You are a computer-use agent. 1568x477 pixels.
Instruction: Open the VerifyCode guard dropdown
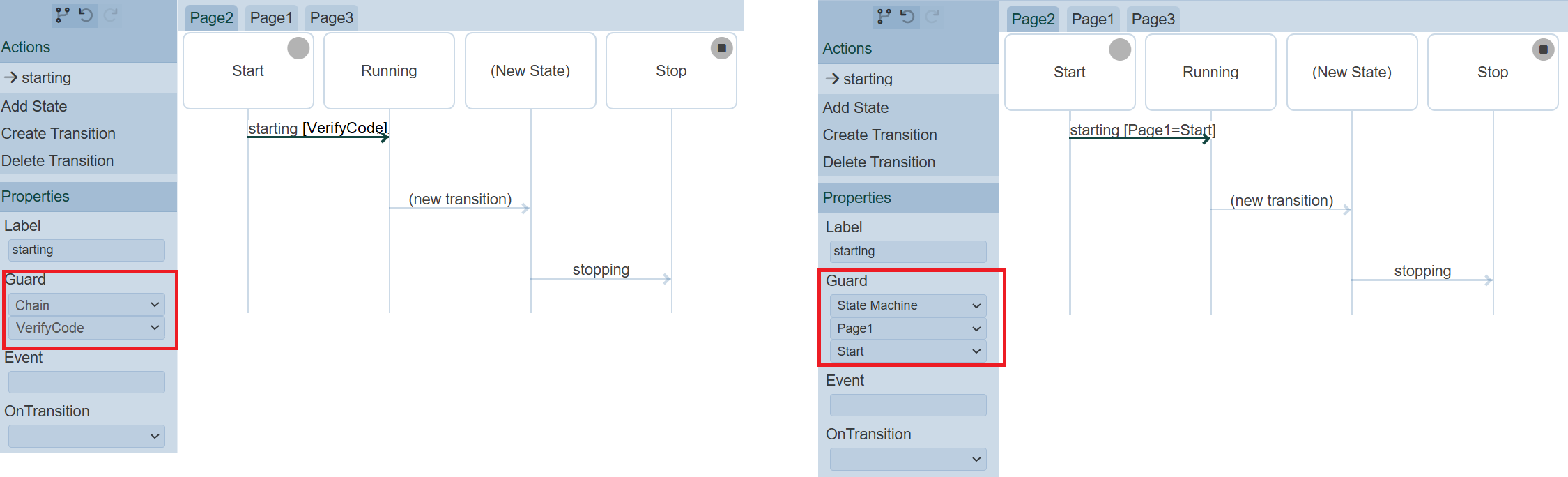(87, 328)
